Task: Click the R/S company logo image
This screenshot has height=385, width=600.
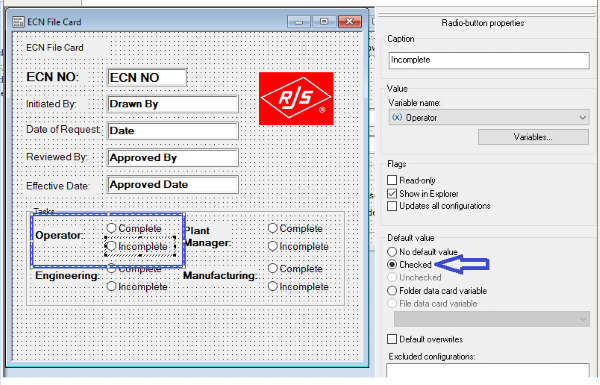Action: [x=296, y=98]
